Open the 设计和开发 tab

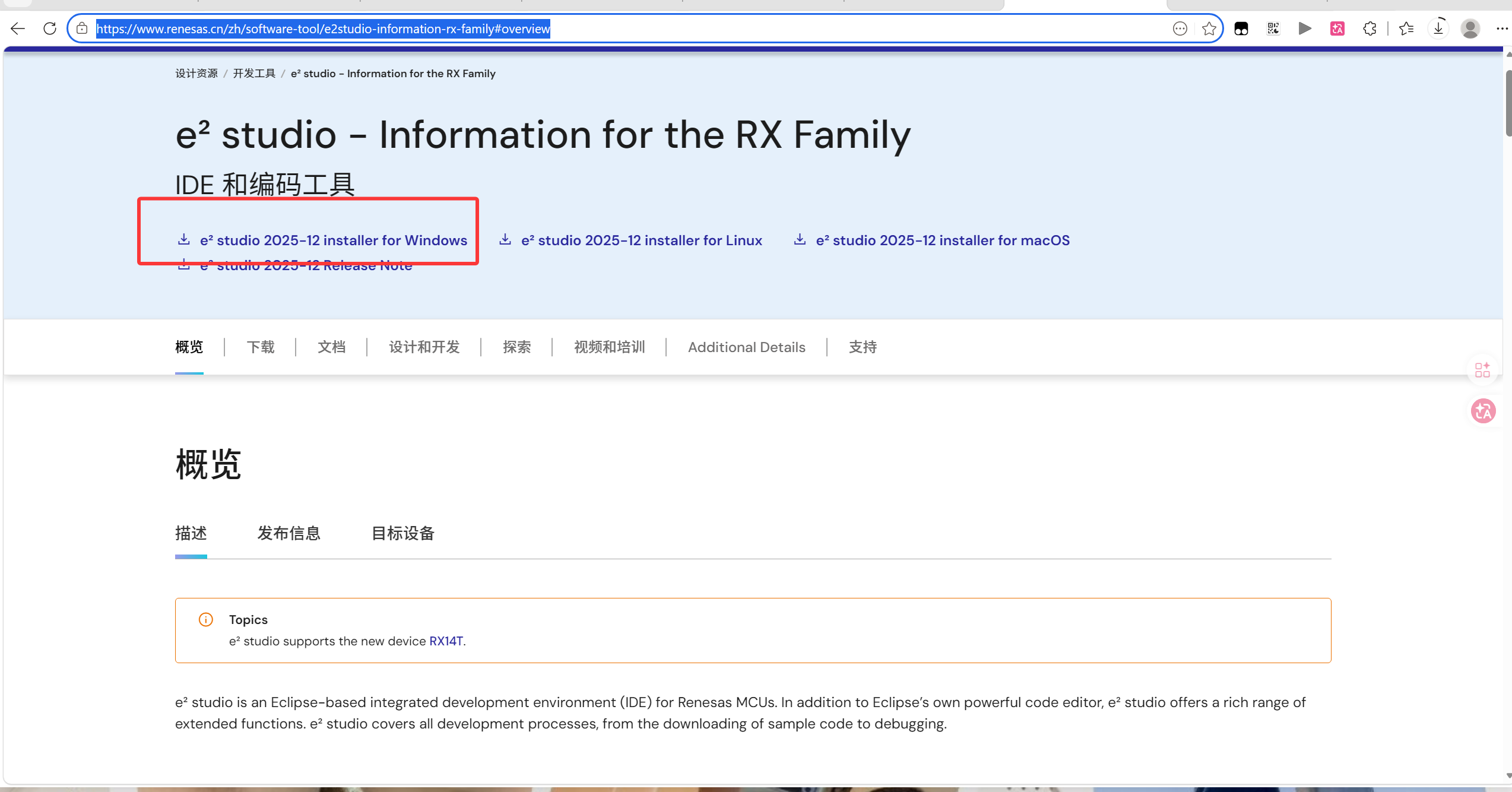424,347
